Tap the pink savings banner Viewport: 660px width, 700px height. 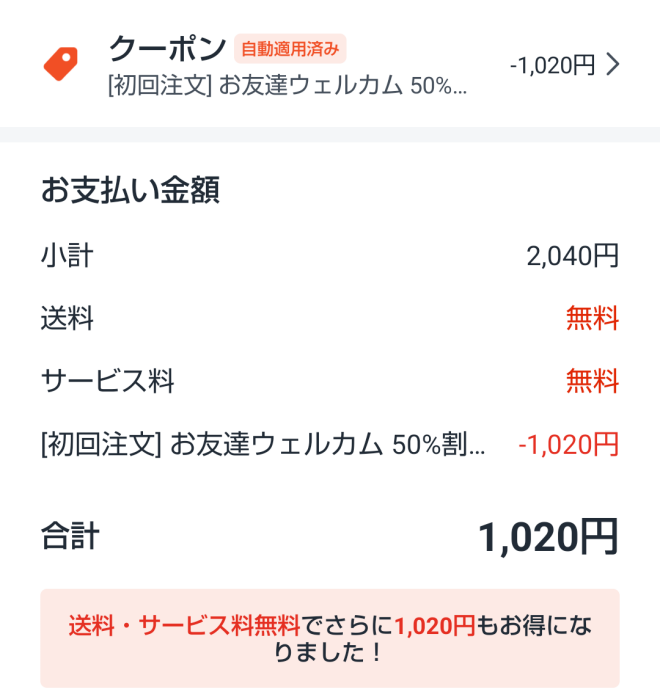point(330,638)
